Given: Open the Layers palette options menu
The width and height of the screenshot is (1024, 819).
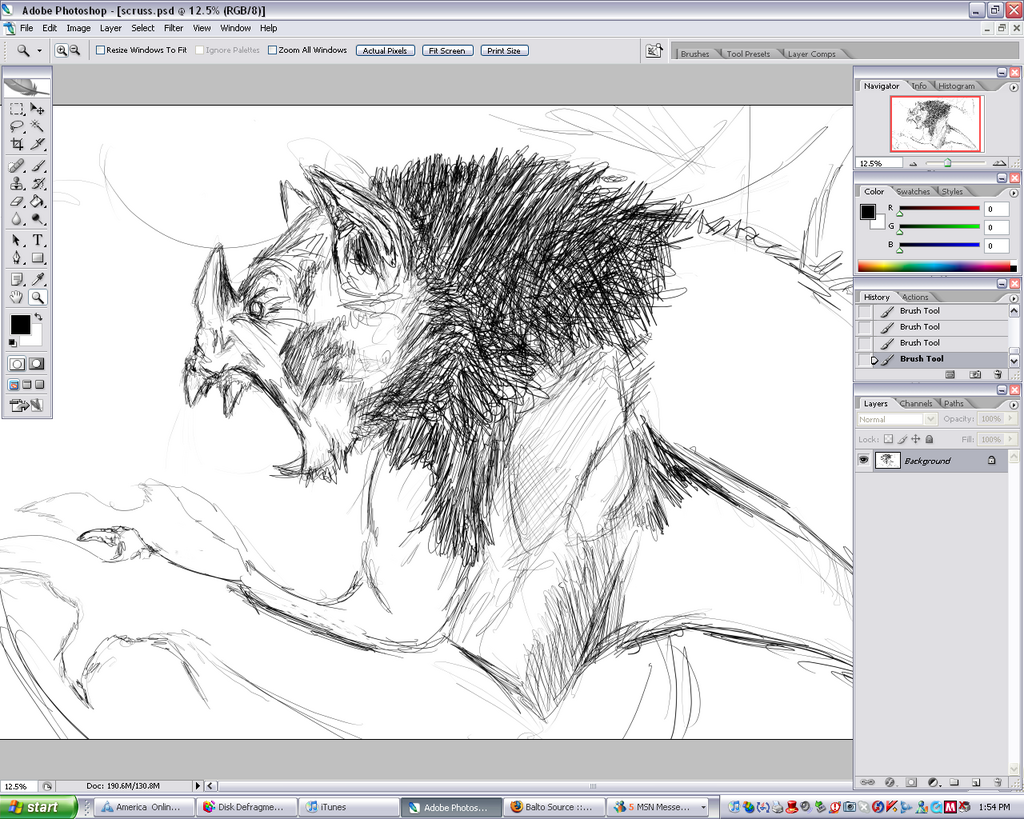Looking at the screenshot, I should pyautogui.click(x=1014, y=404).
